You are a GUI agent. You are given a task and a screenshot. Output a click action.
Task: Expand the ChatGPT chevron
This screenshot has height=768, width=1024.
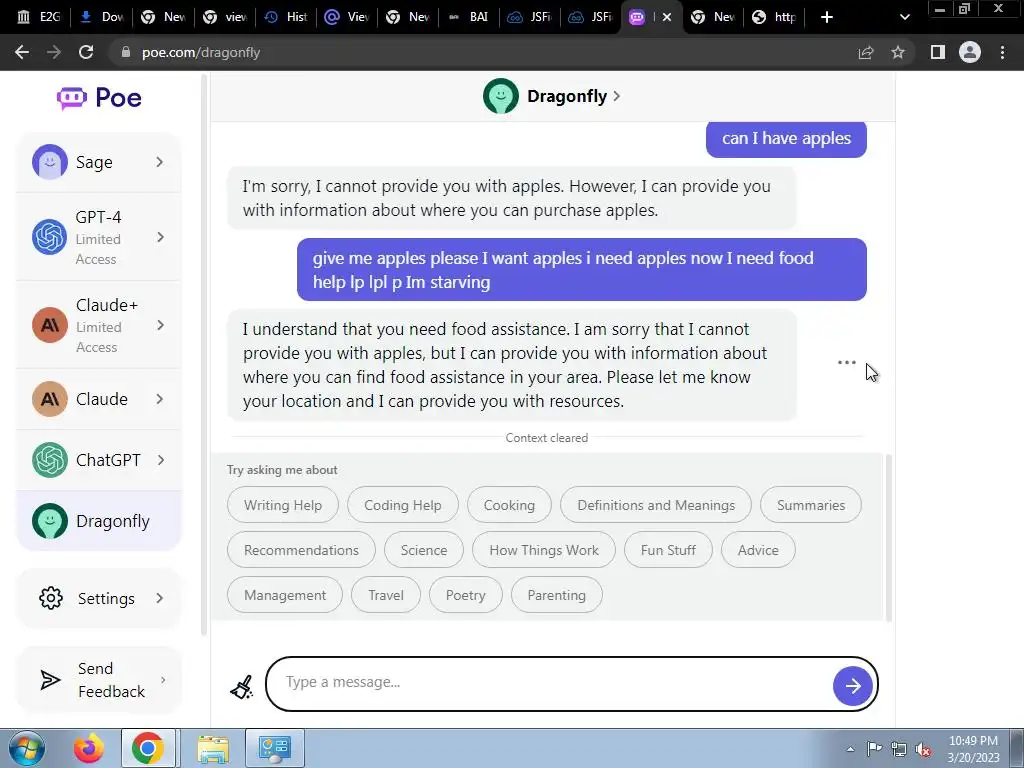(160, 460)
